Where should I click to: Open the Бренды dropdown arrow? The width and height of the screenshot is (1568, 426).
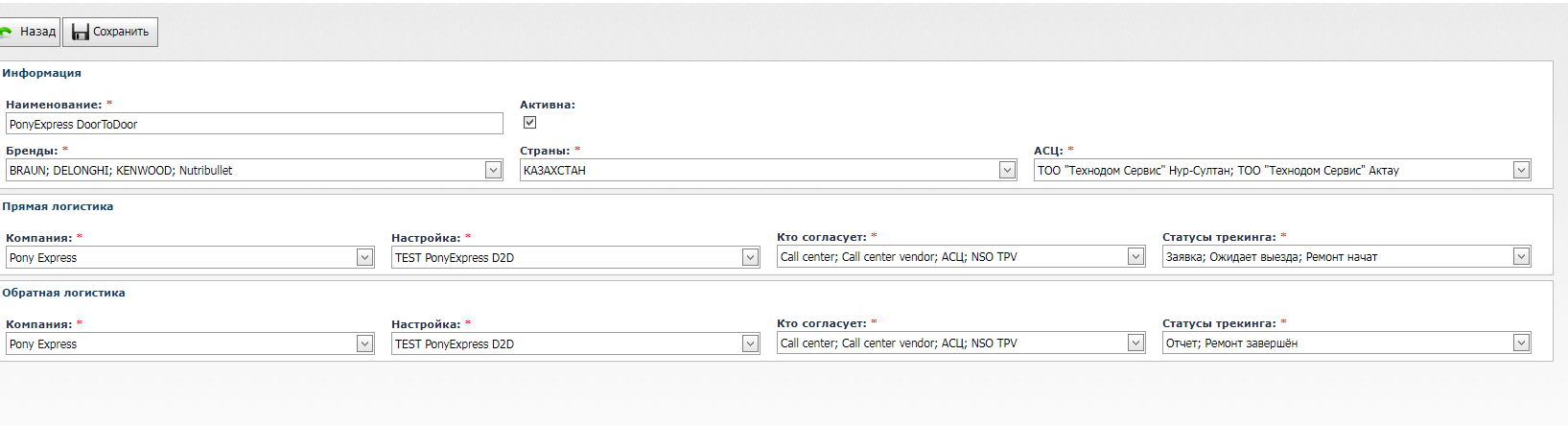click(x=493, y=170)
